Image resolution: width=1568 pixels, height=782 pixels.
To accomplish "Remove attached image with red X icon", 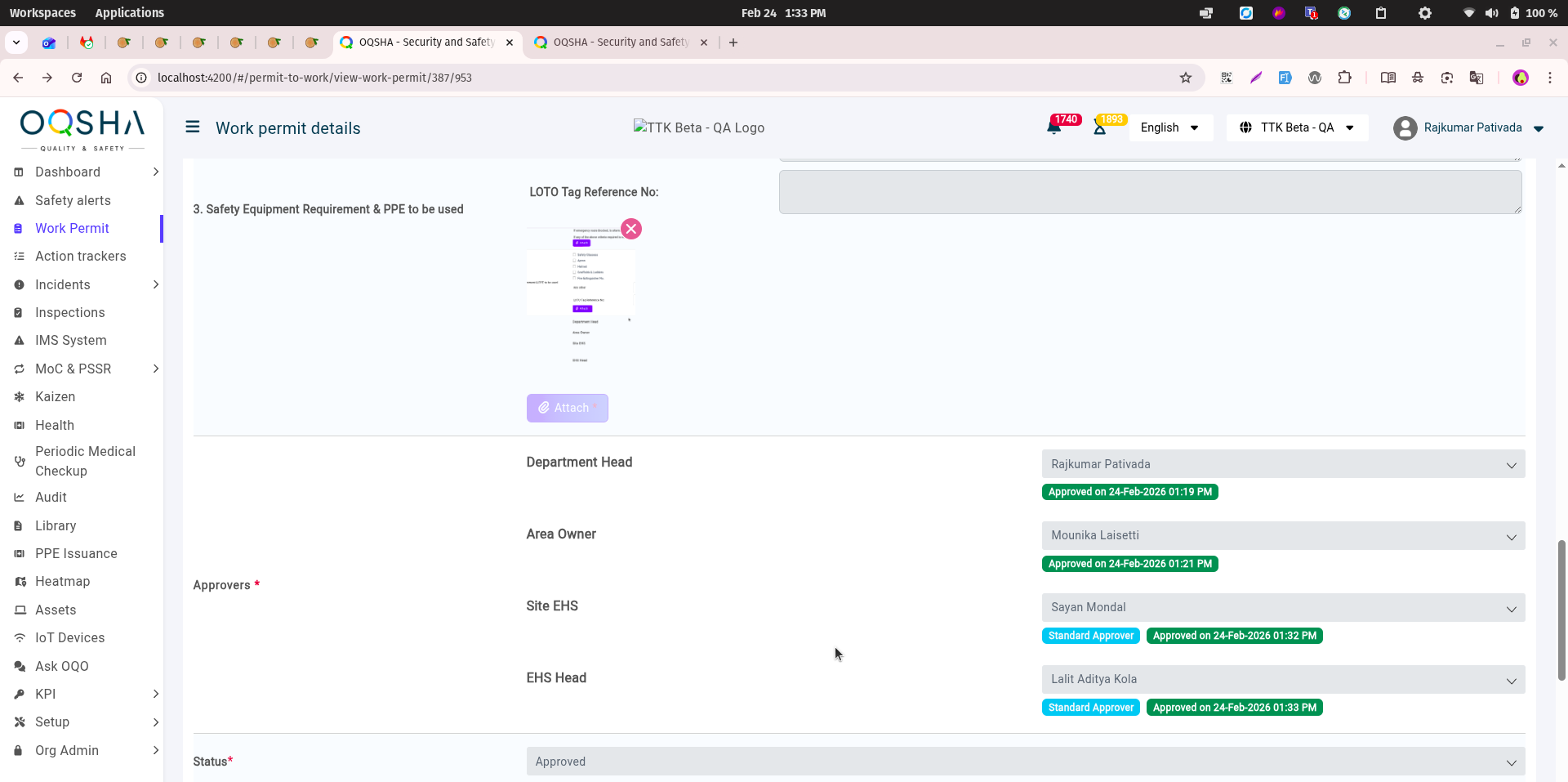I will coord(631,229).
